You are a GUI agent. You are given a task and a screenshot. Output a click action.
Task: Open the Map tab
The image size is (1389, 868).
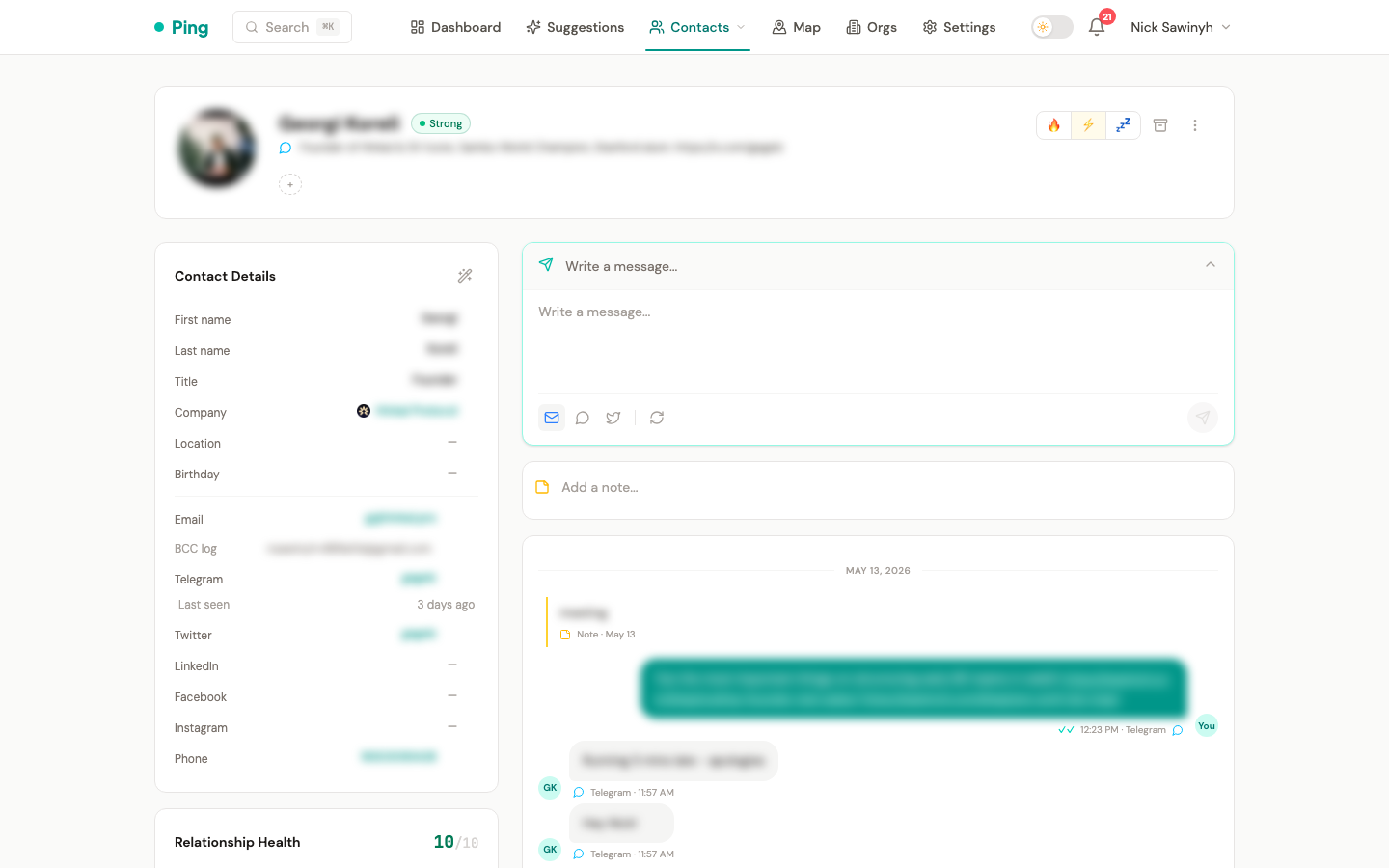pyautogui.click(x=796, y=27)
